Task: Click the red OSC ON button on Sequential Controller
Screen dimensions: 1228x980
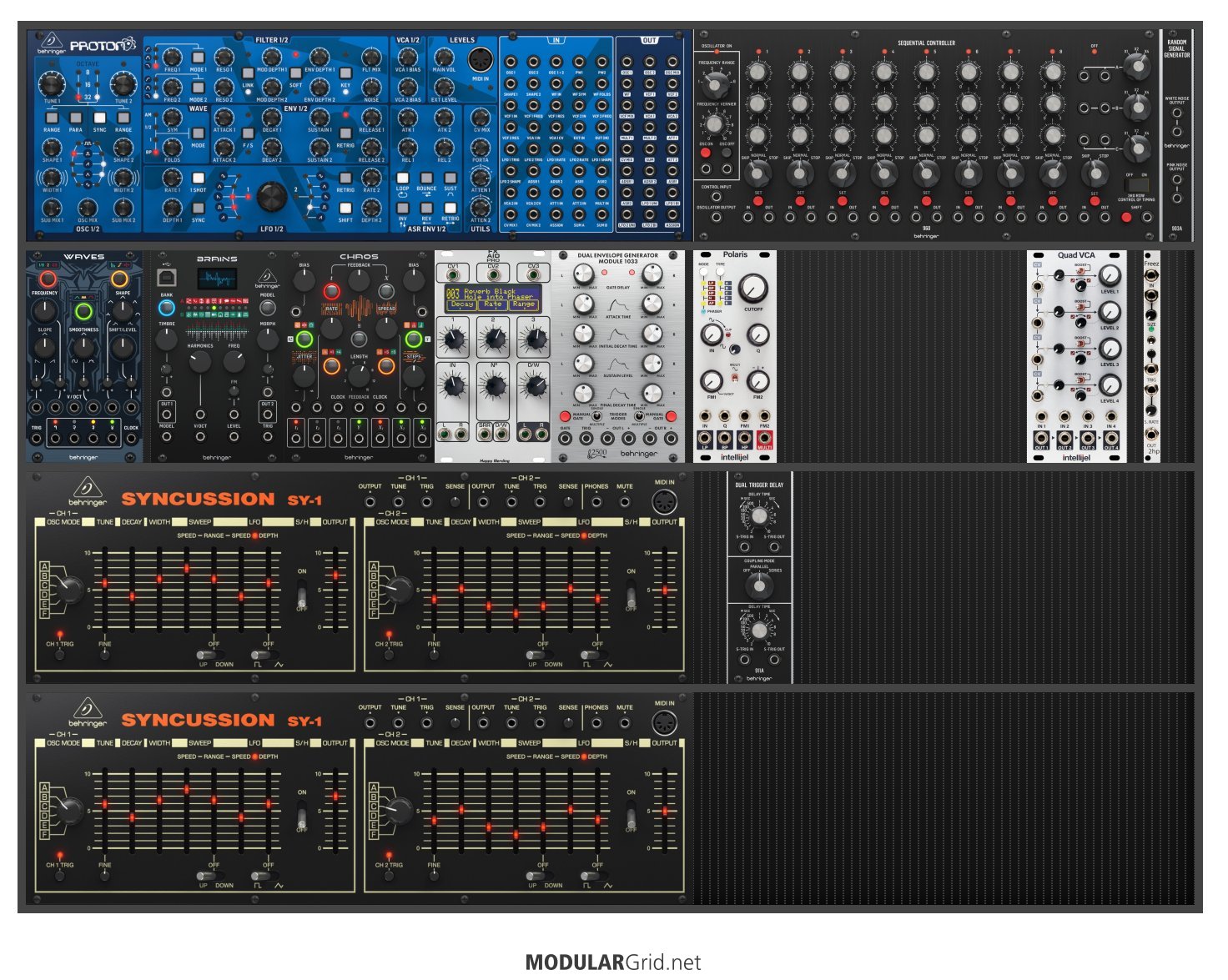Action: pyautogui.click(x=706, y=153)
